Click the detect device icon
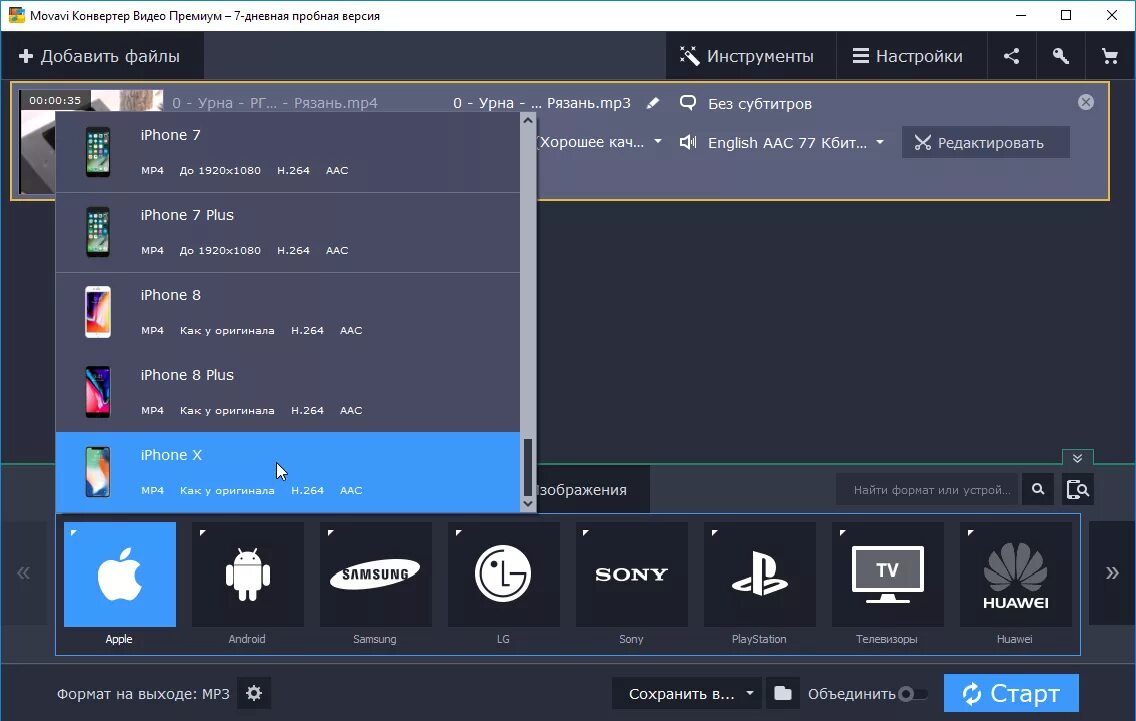 point(1078,489)
